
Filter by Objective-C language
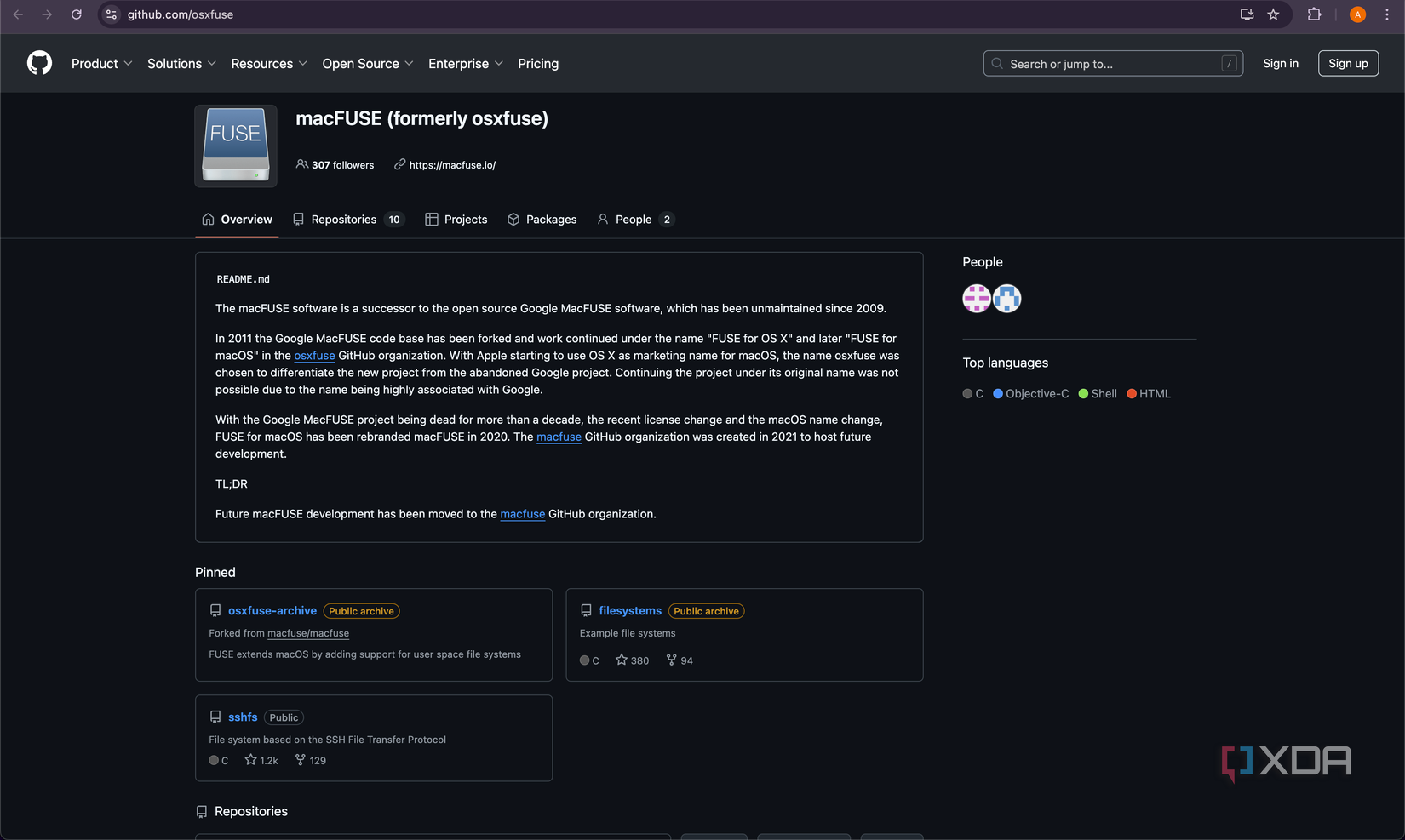point(1031,393)
